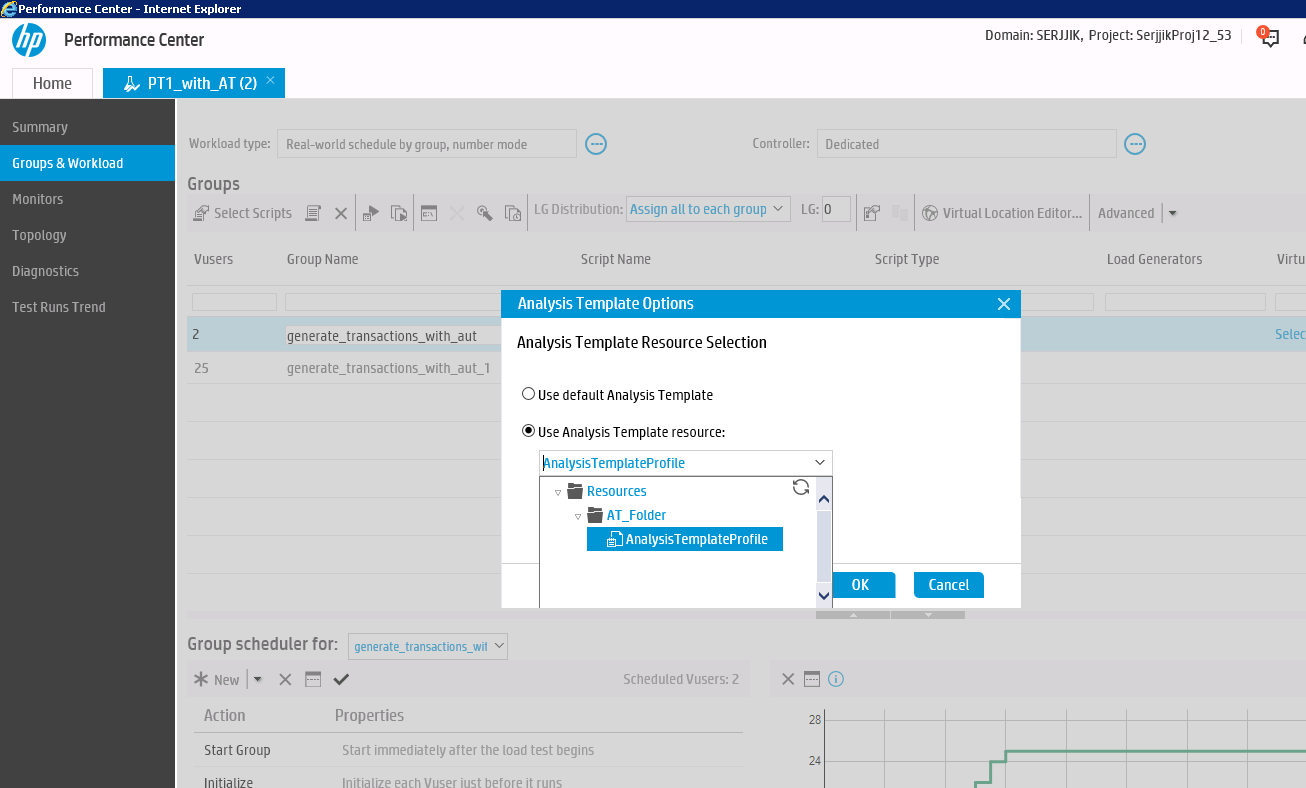Click the runtime settings icon with play arrow
This screenshot has height=788, width=1306.
(371, 213)
